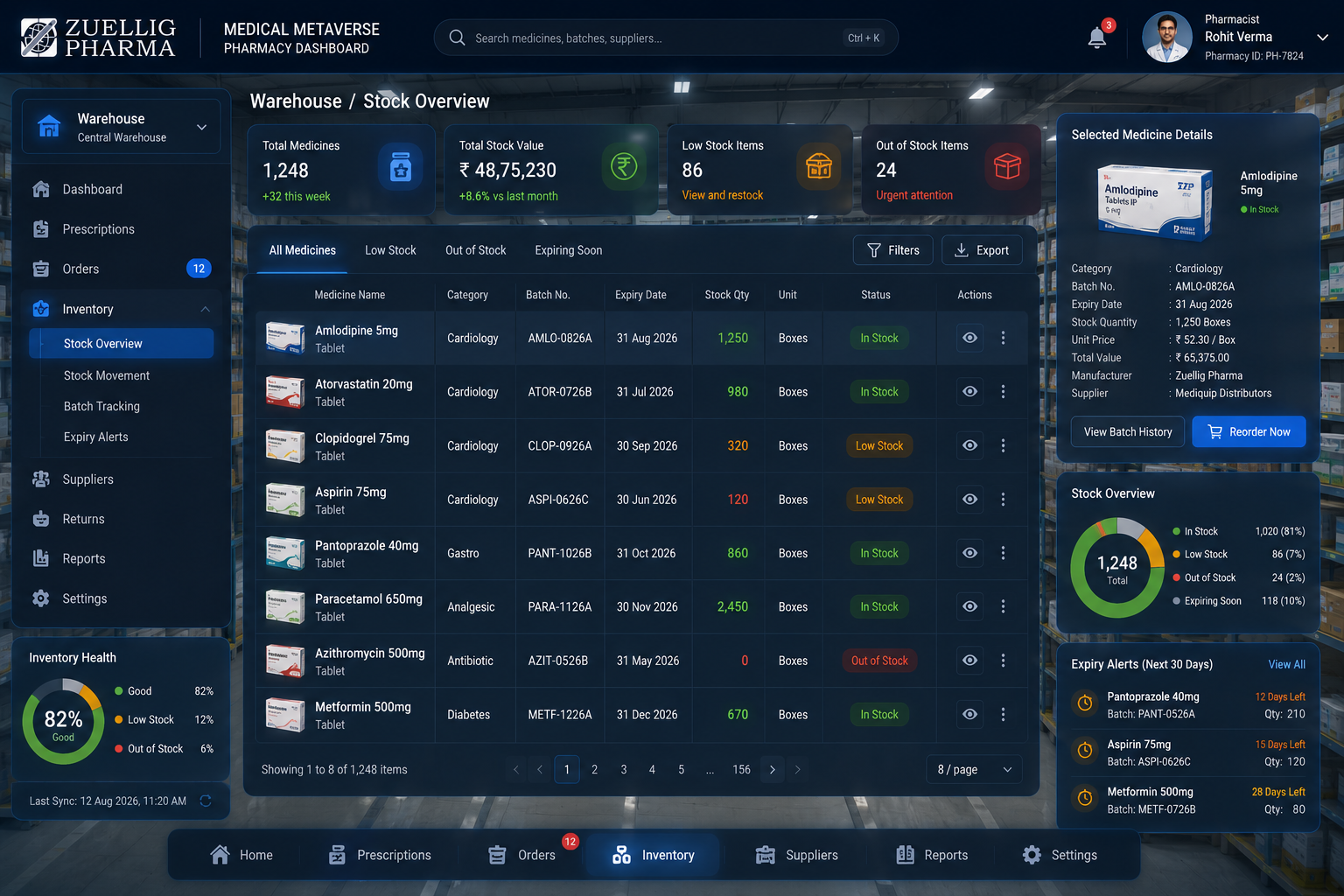Click the eye icon for Paracetamol 650mg
This screenshot has width=1344, height=896.
click(969, 606)
